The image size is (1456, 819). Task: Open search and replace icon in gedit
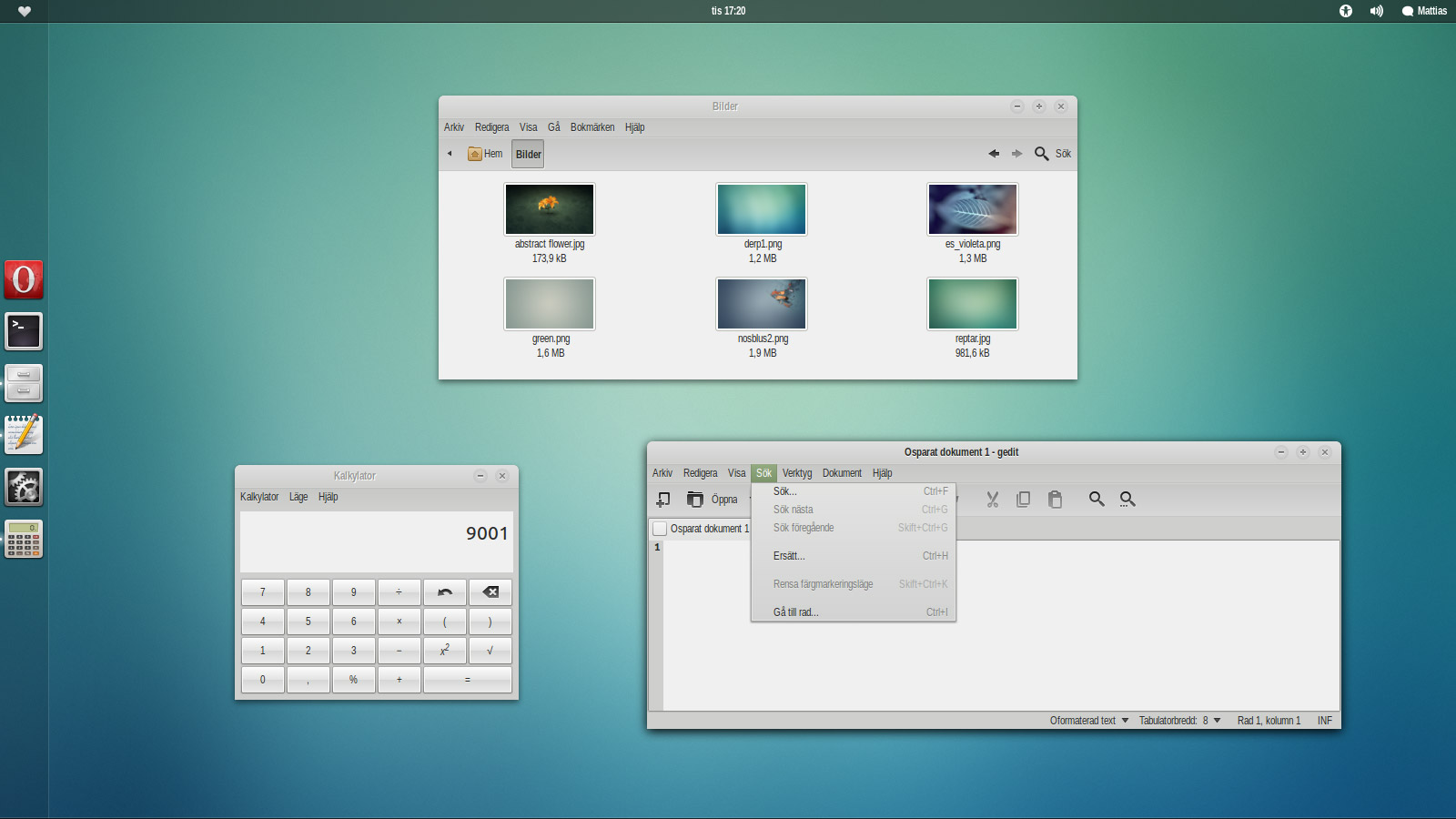point(1127,500)
